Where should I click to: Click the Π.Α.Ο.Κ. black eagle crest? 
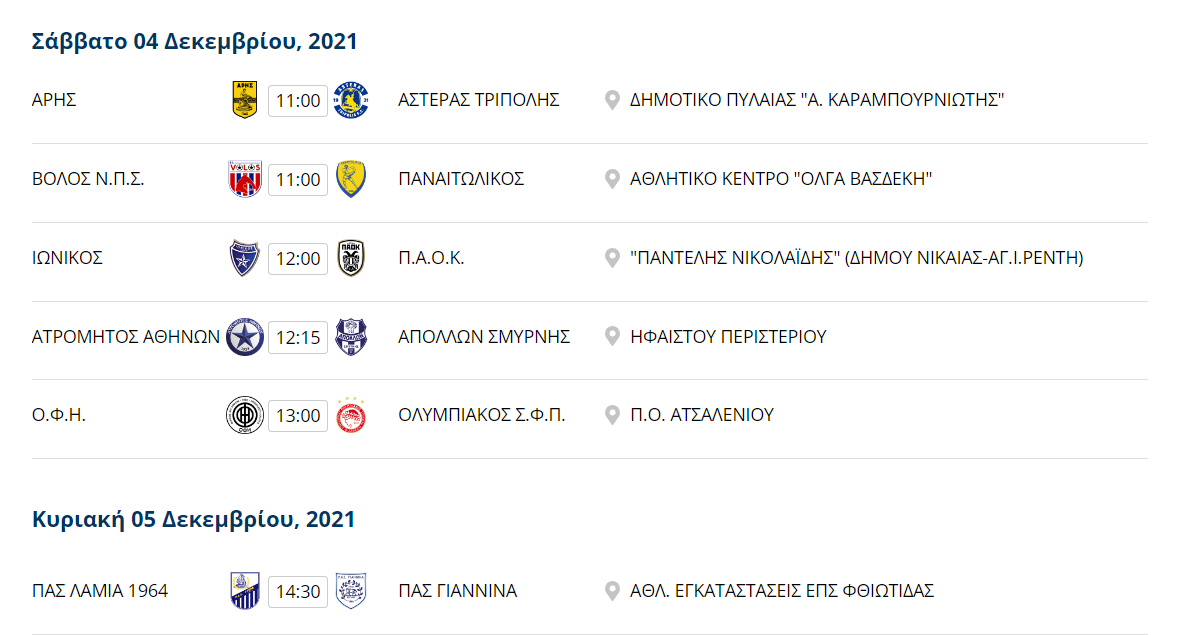click(x=351, y=258)
